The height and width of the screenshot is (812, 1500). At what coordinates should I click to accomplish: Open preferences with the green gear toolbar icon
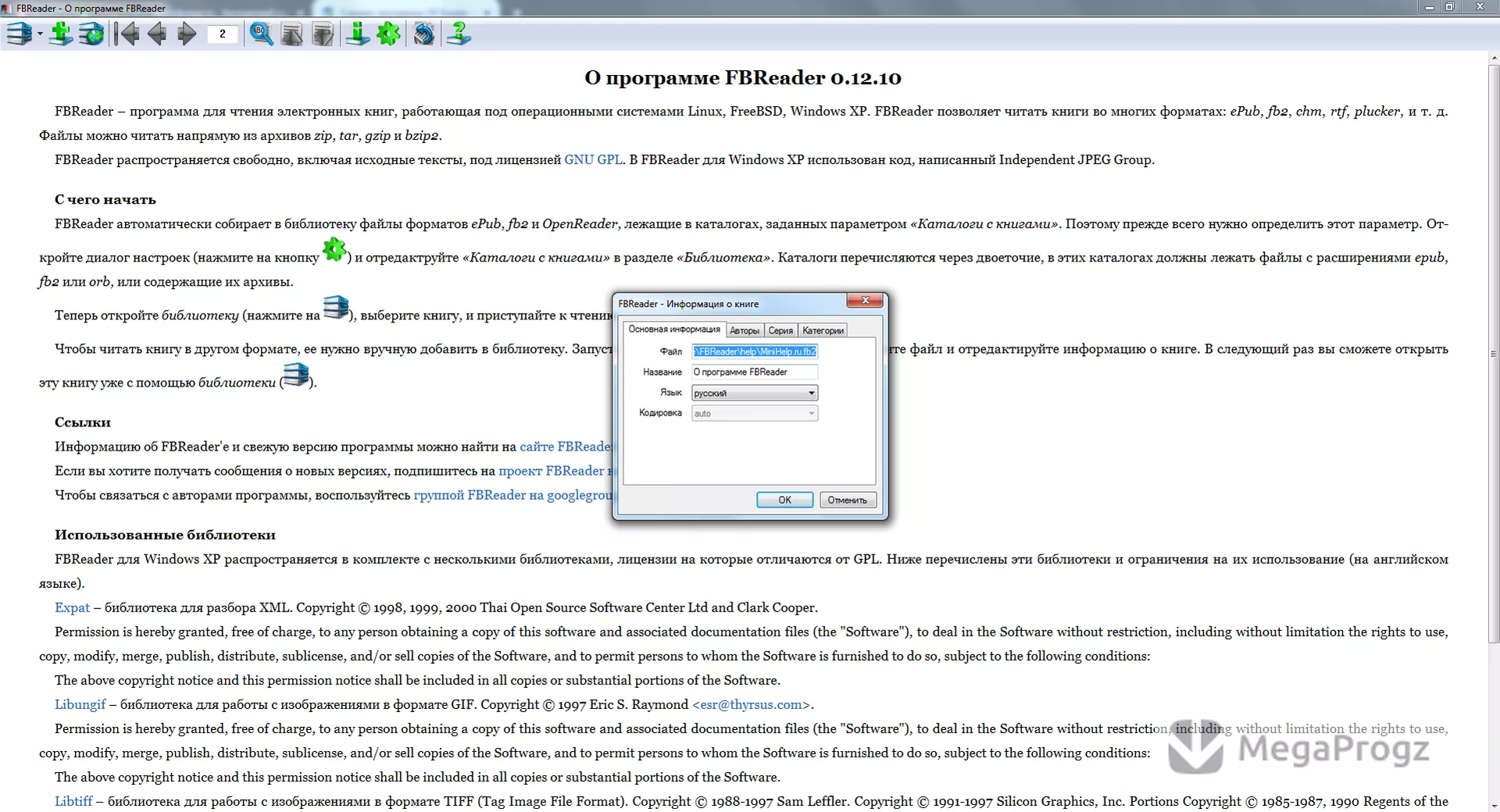coord(388,34)
